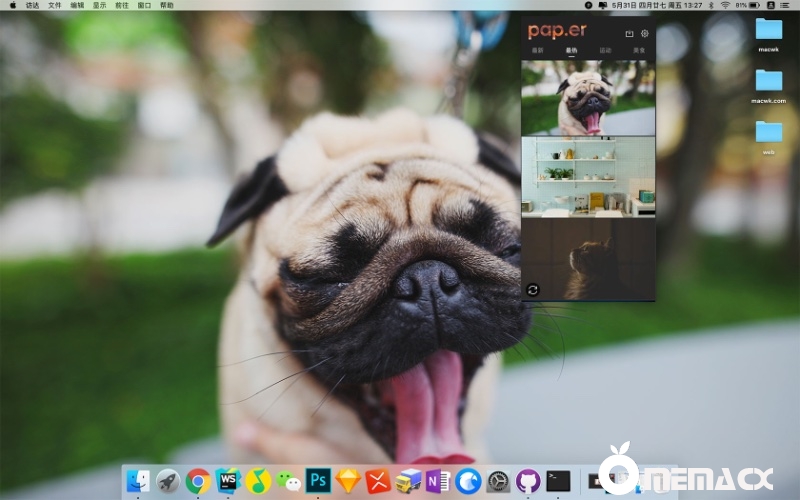Viewport: 800px width, 500px height.
Task: Choose the yawning pug wallpaper thumbnail
Action: [x=588, y=98]
